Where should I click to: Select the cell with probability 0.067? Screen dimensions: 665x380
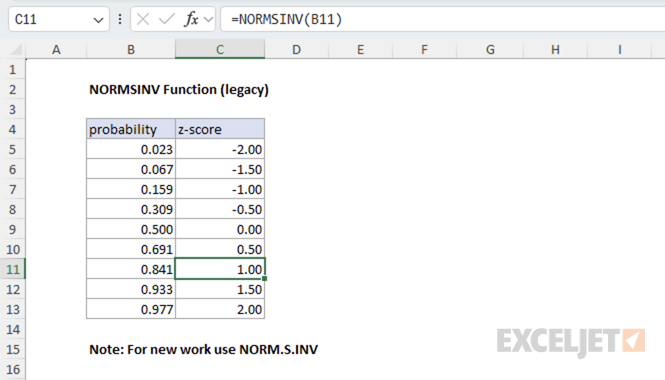(x=131, y=169)
